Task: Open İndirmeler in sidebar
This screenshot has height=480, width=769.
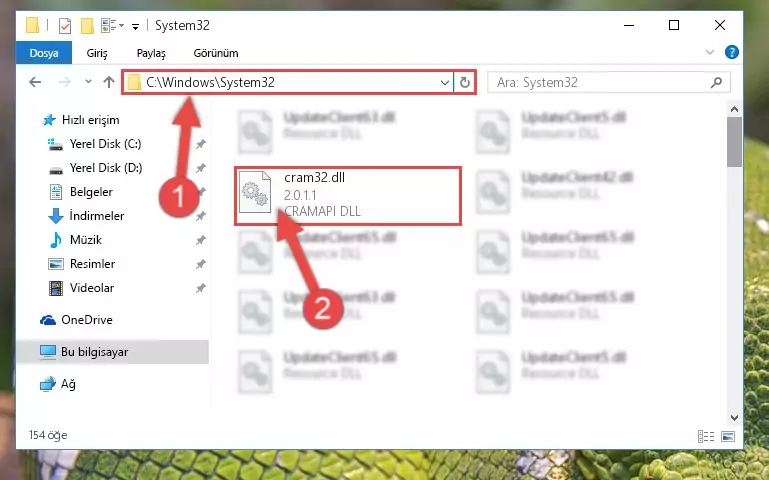Action: [97, 216]
